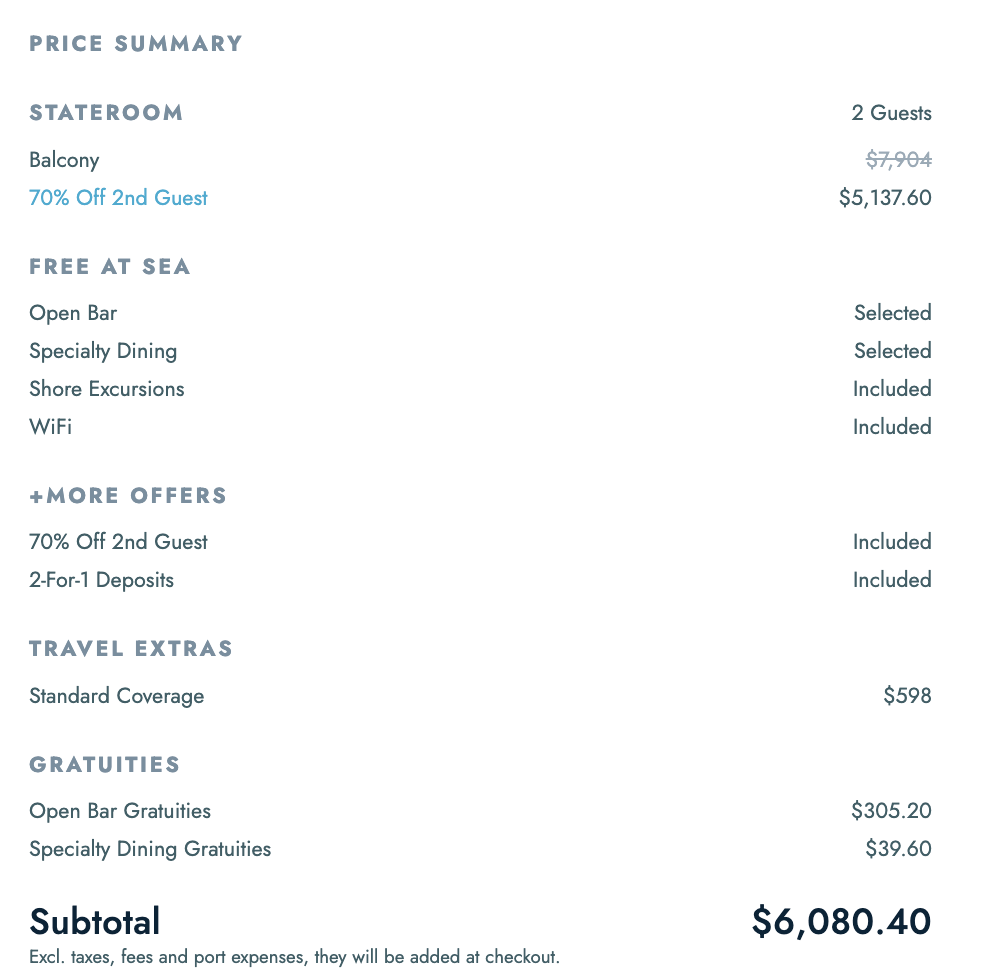Click the $6,080.40 subtotal amount
Screen dimensions: 998x980
[841, 921]
